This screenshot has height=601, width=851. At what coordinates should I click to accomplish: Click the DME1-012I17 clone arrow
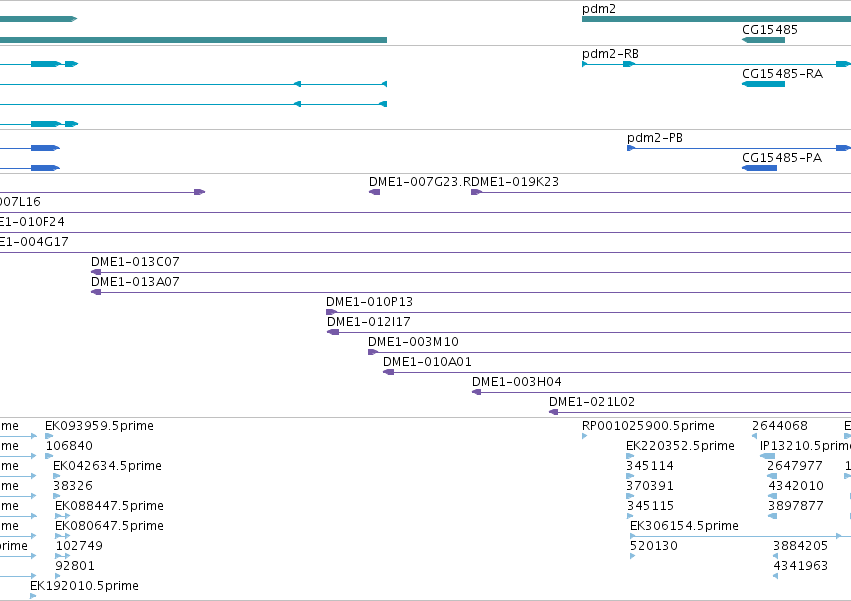tap(333, 332)
